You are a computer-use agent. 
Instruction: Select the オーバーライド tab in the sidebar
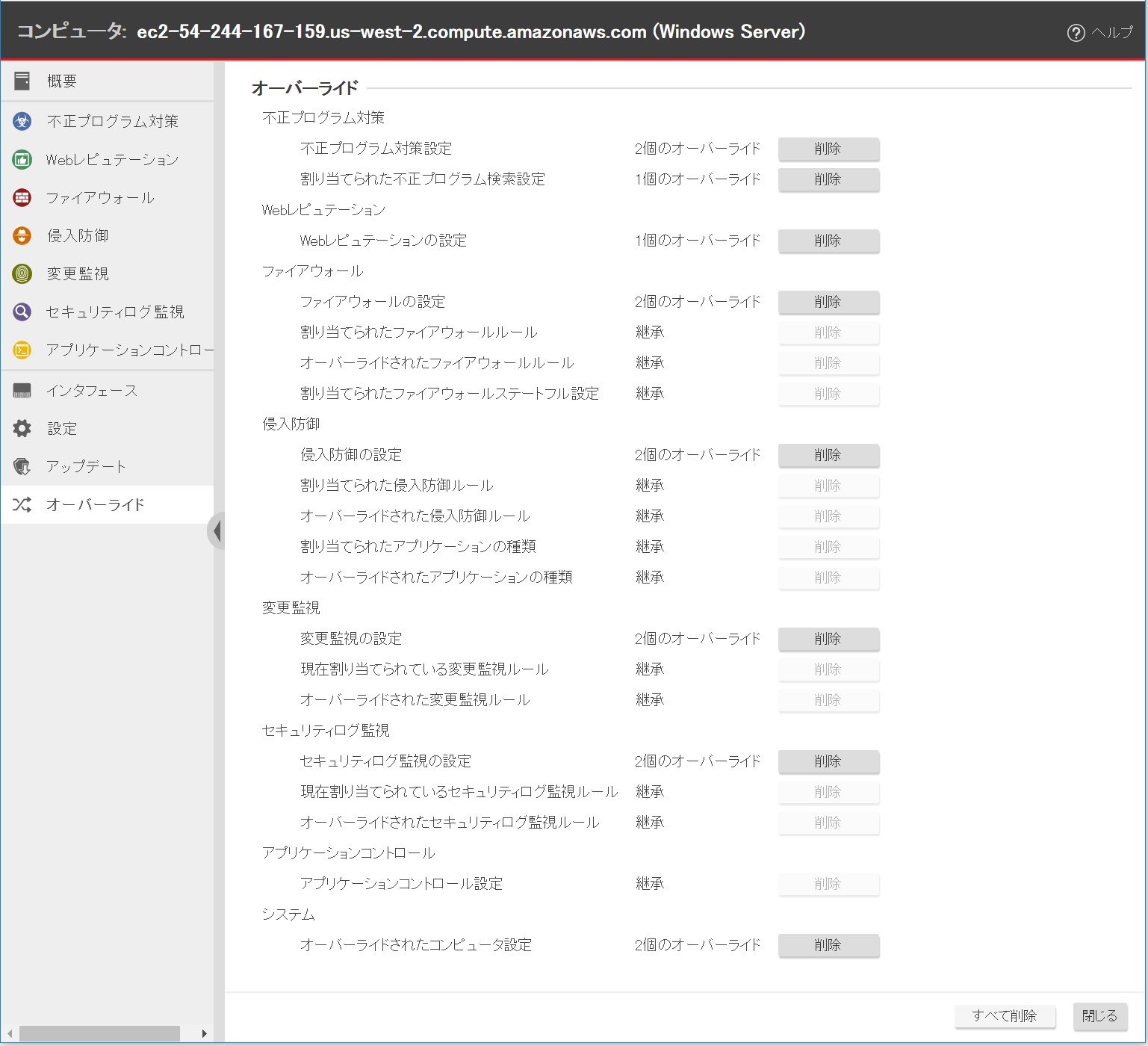95,504
